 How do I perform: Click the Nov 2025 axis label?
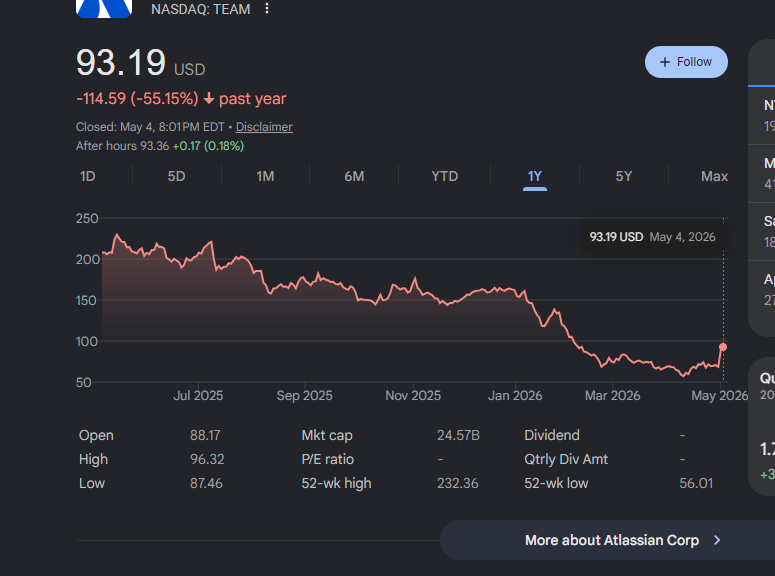point(413,396)
